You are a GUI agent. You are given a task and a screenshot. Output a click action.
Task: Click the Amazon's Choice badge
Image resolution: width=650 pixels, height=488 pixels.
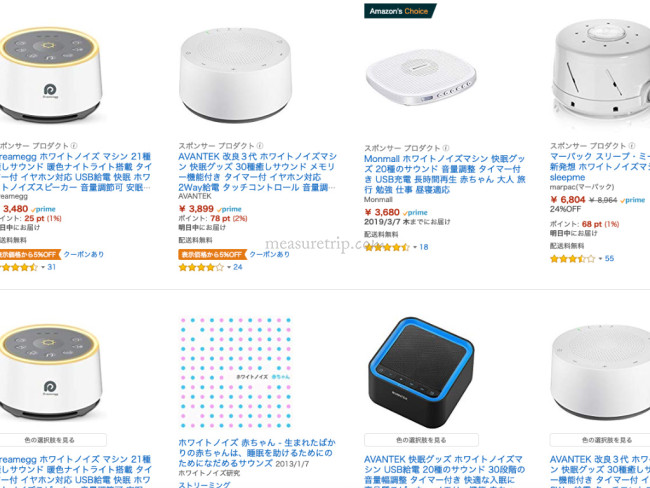pyautogui.click(x=400, y=11)
